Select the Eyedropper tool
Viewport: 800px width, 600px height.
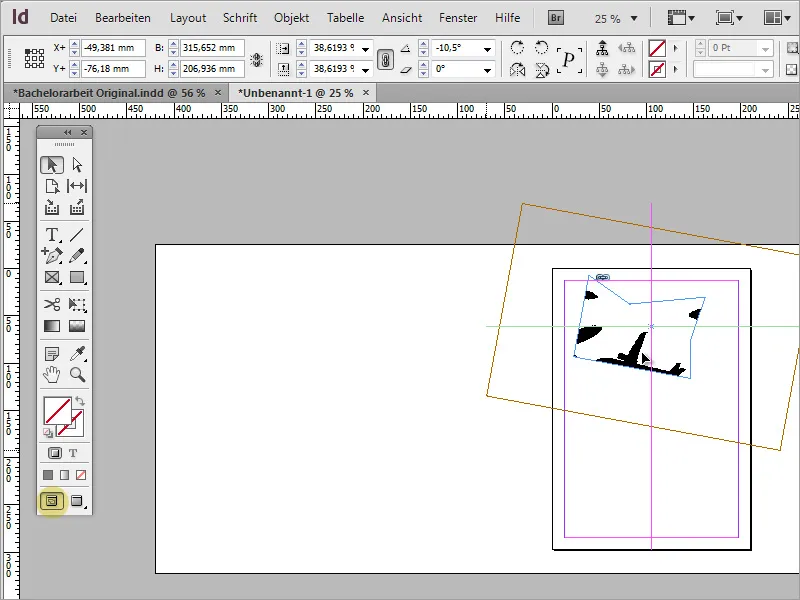[77, 353]
